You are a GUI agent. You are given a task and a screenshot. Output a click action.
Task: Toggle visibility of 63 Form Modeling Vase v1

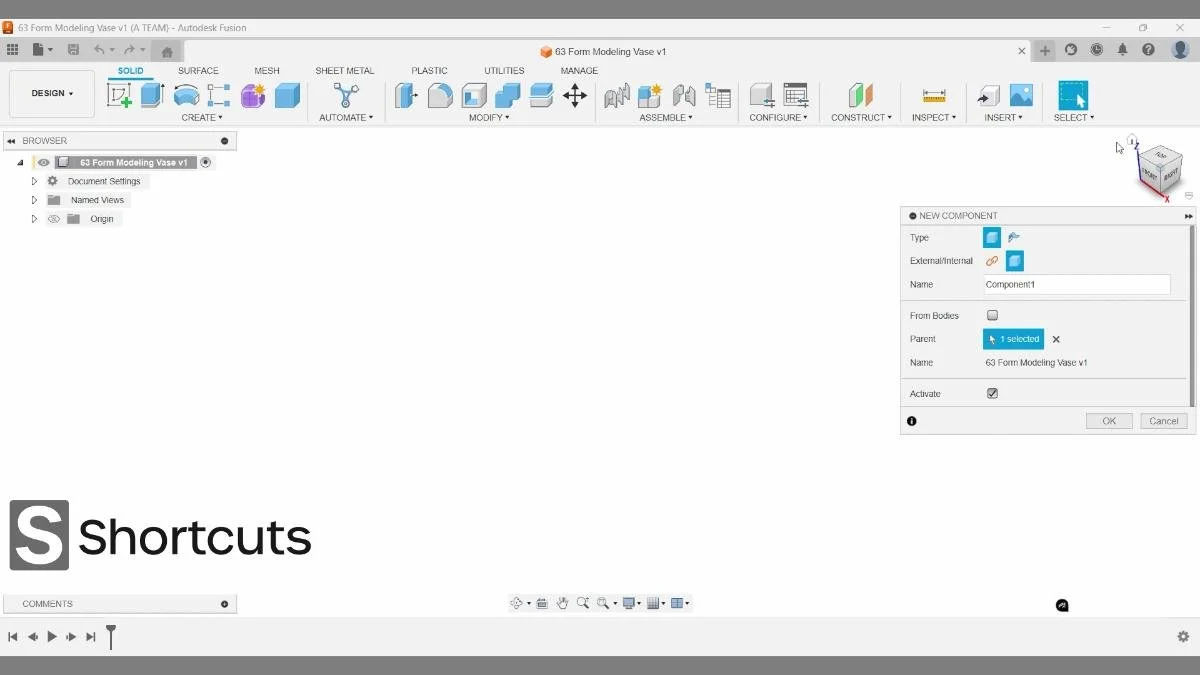(x=43, y=162)
